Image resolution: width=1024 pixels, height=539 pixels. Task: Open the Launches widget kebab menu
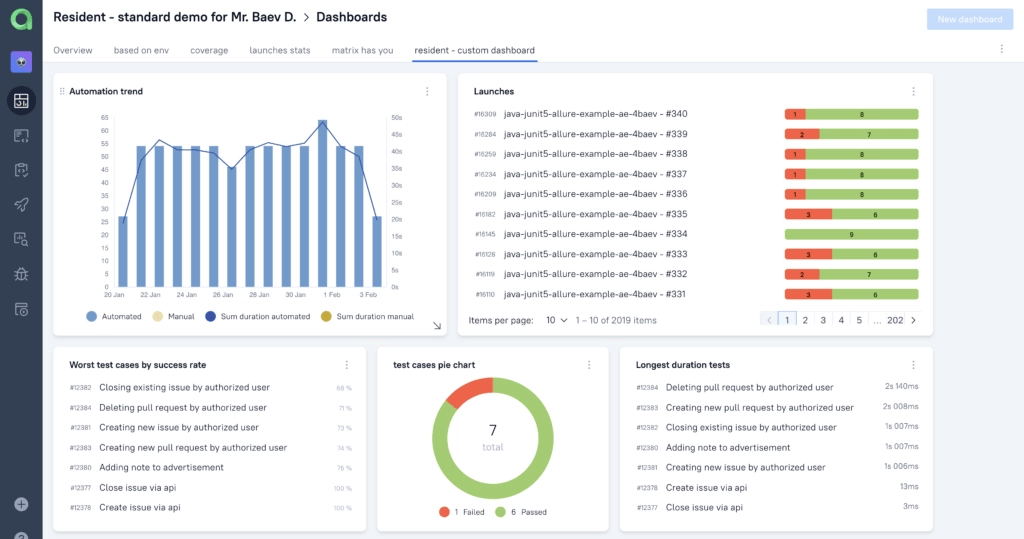(913, 92)
